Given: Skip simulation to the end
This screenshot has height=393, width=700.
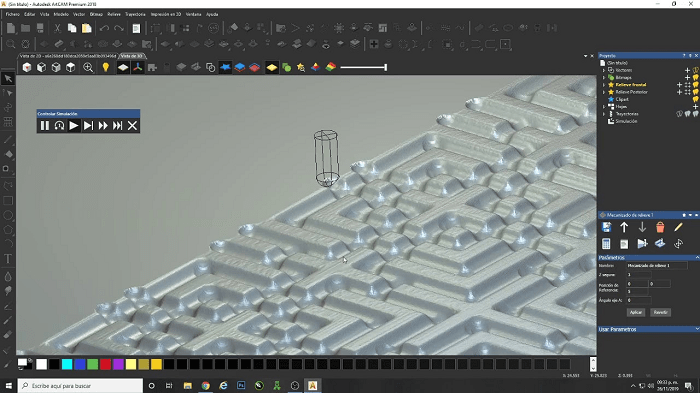Looking at the screenshot, I should click(117, 126).
